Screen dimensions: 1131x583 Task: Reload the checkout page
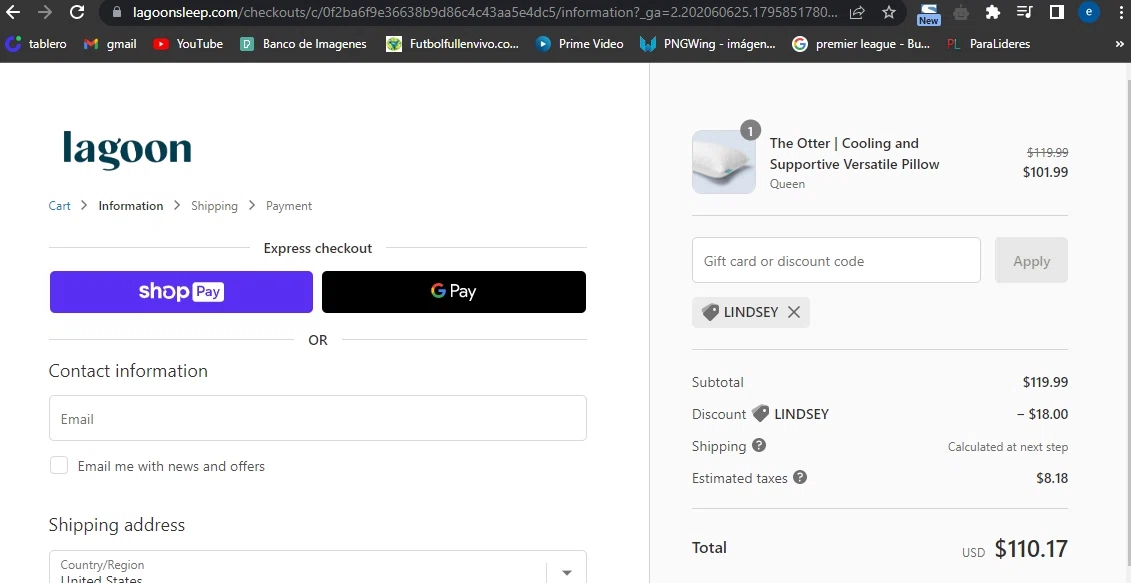pos(76,12)
